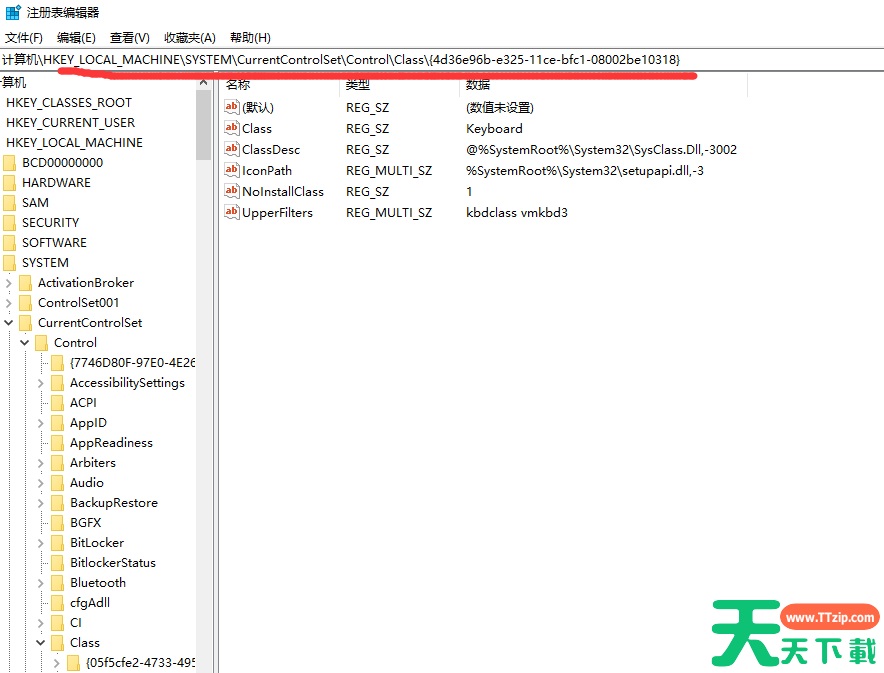This screenshot has height=673, width=884.
Task: Expand the BackupRestore tree node
Action: [x=41, y=503]
